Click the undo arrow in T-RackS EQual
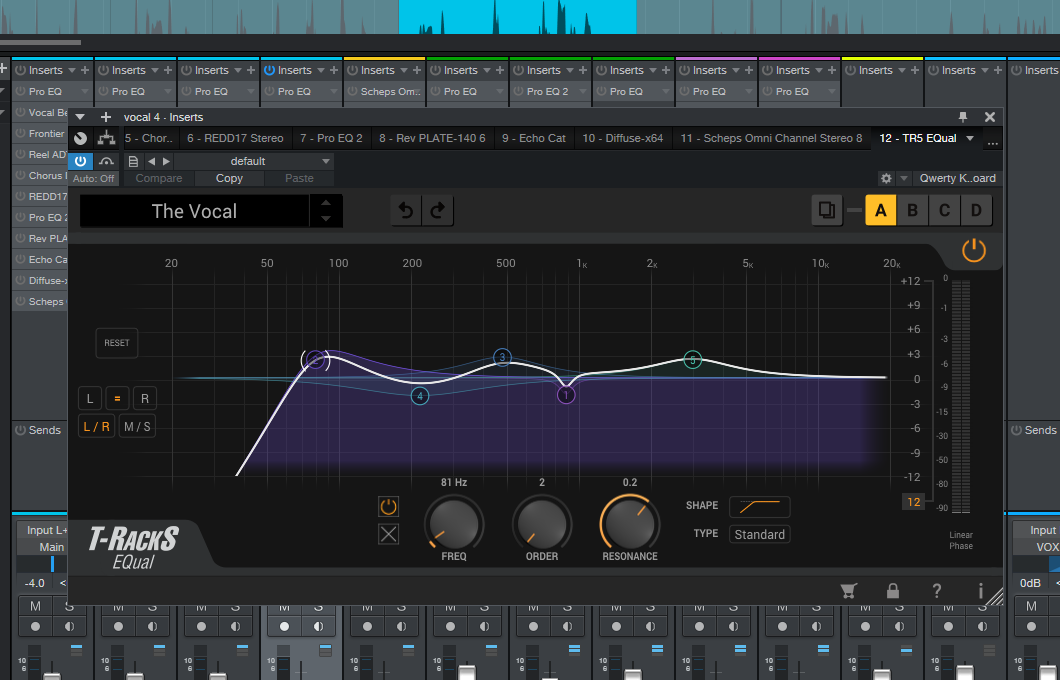The height and width of the screenshot is (680, 1060). (x=406, y=210)
